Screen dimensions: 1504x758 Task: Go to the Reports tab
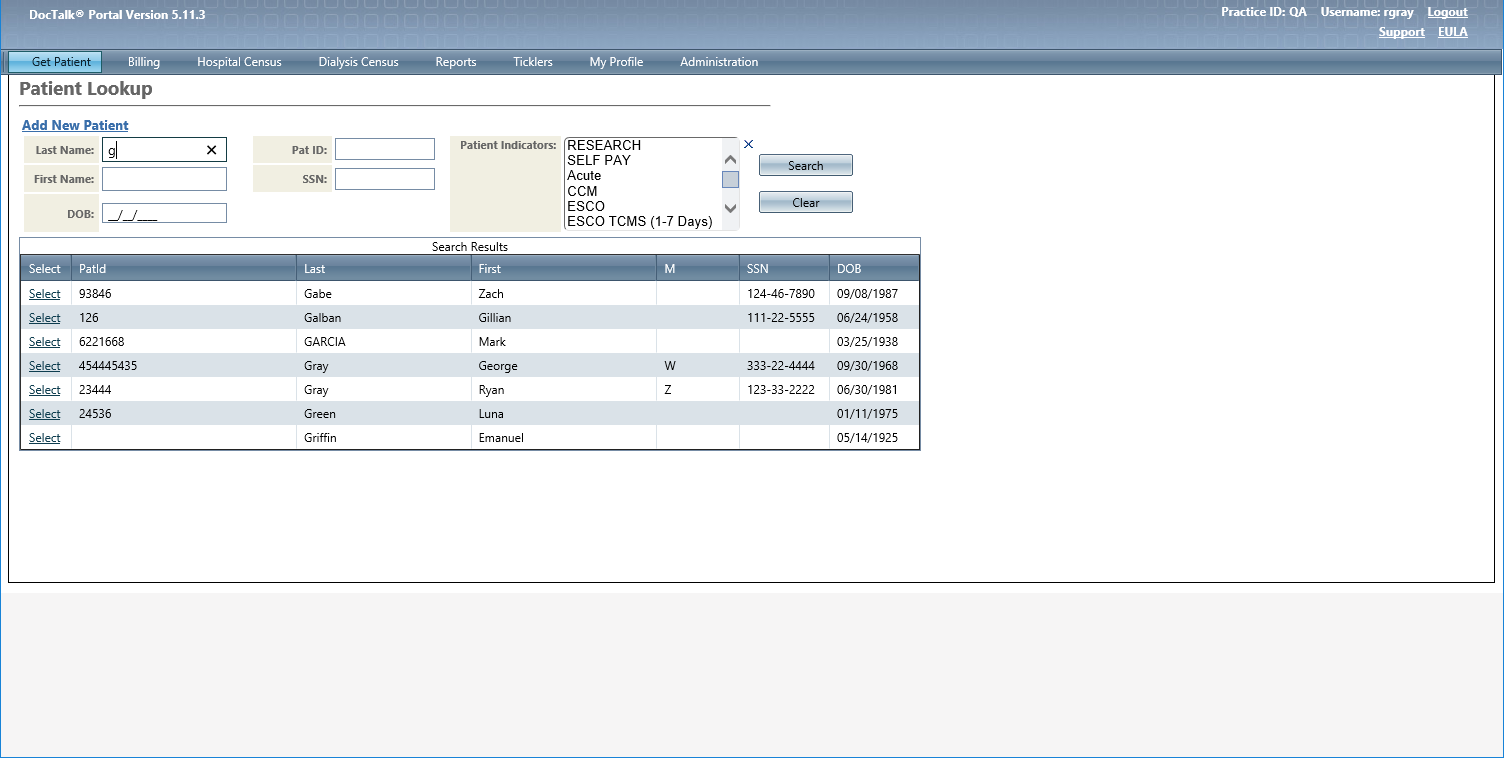(x=455, y=62)
